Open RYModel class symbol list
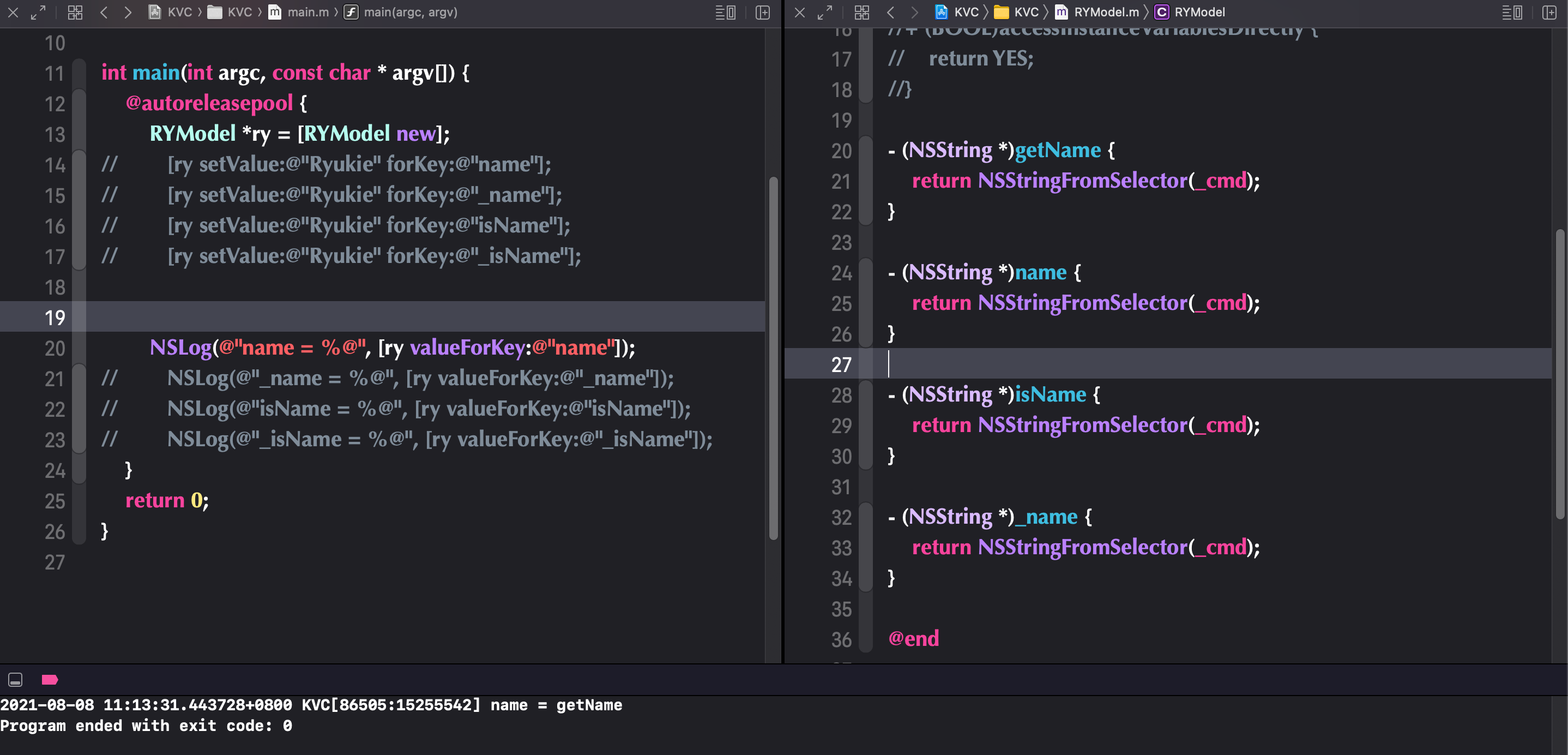This screenshot has height=755, width=1568. tap(1190, 12)
